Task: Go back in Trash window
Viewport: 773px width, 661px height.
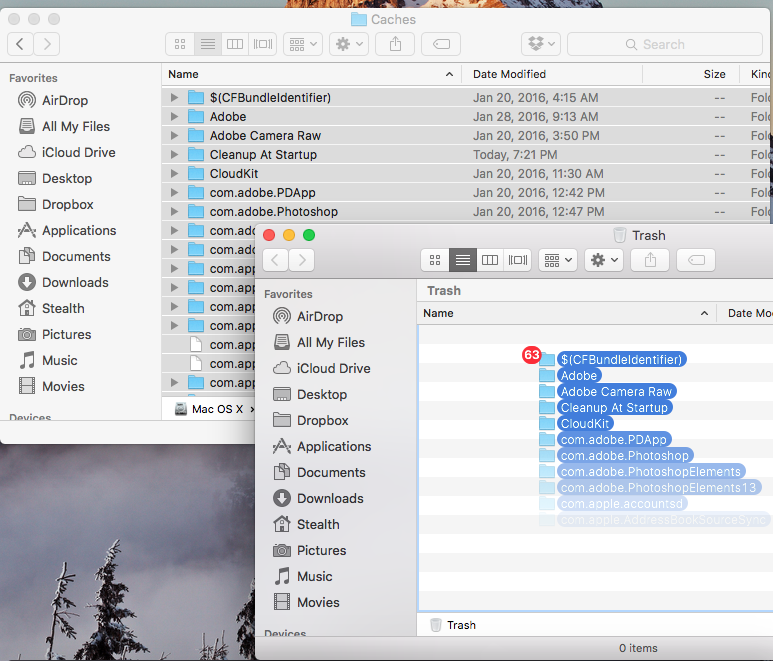Action: click(276, 260)
